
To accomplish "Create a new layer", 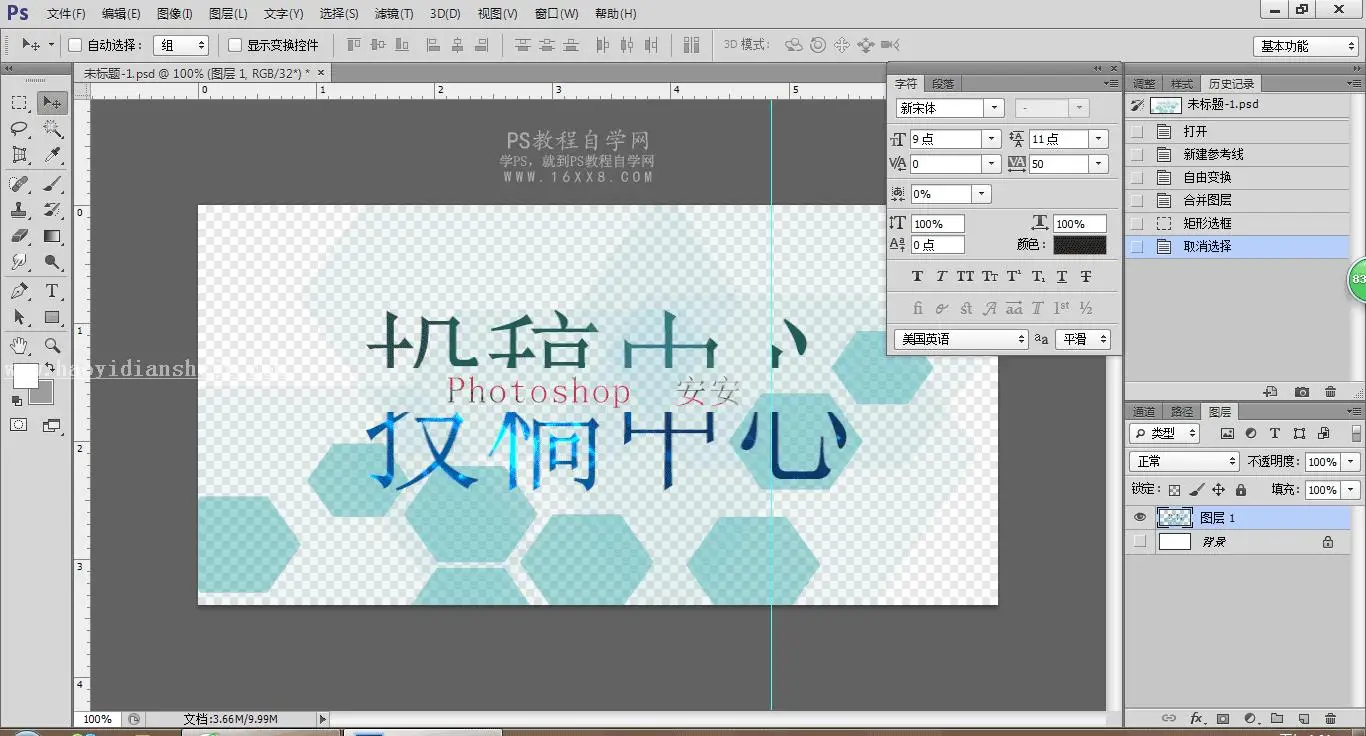I will (1303, 718).
